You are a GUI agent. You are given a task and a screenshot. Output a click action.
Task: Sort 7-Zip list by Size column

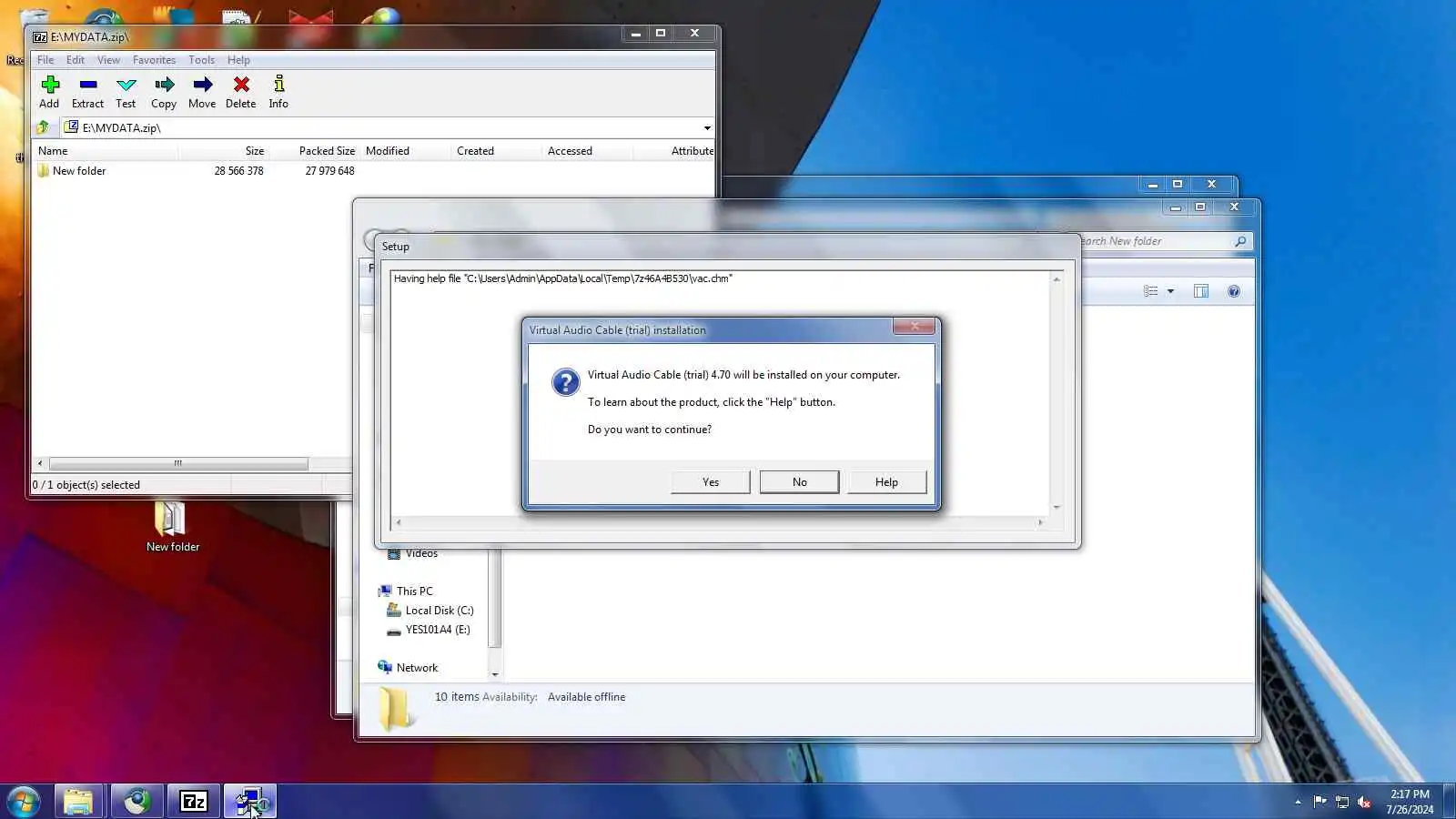point(223,151)
